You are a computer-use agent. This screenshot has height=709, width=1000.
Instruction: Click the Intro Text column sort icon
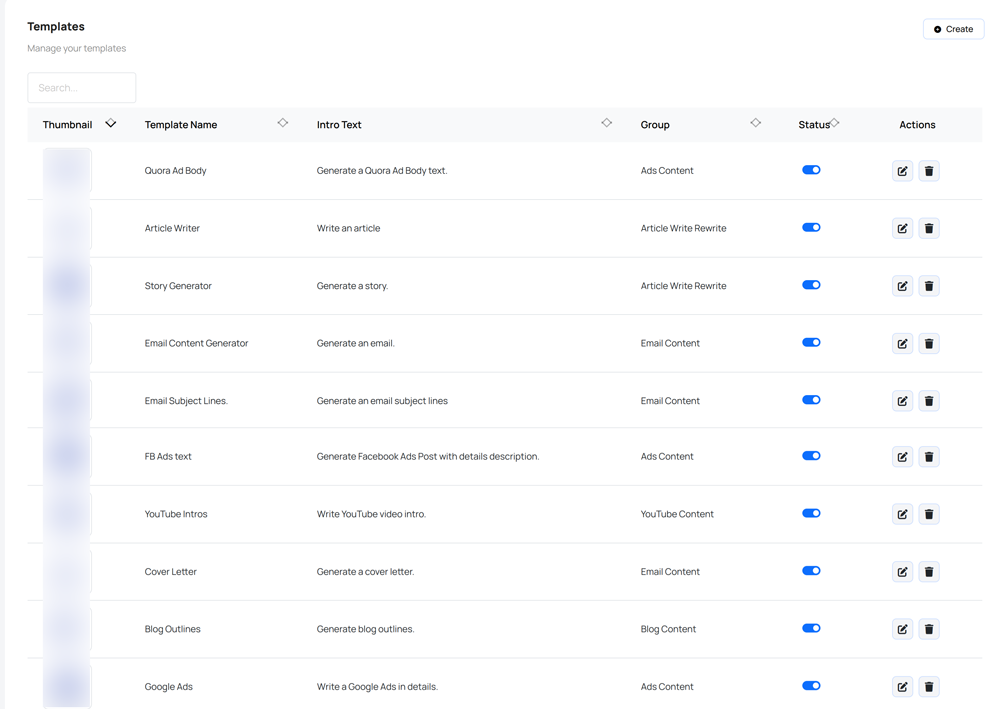[606, 123]
